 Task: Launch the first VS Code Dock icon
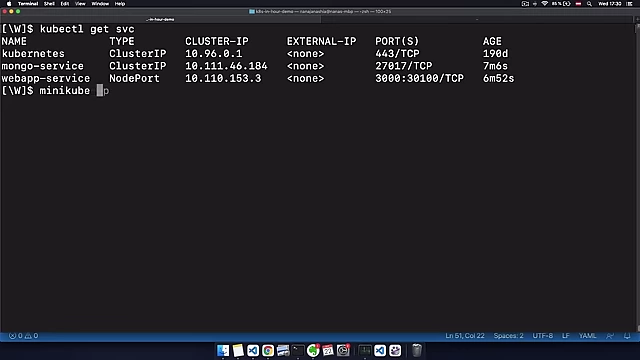[253, 350]
